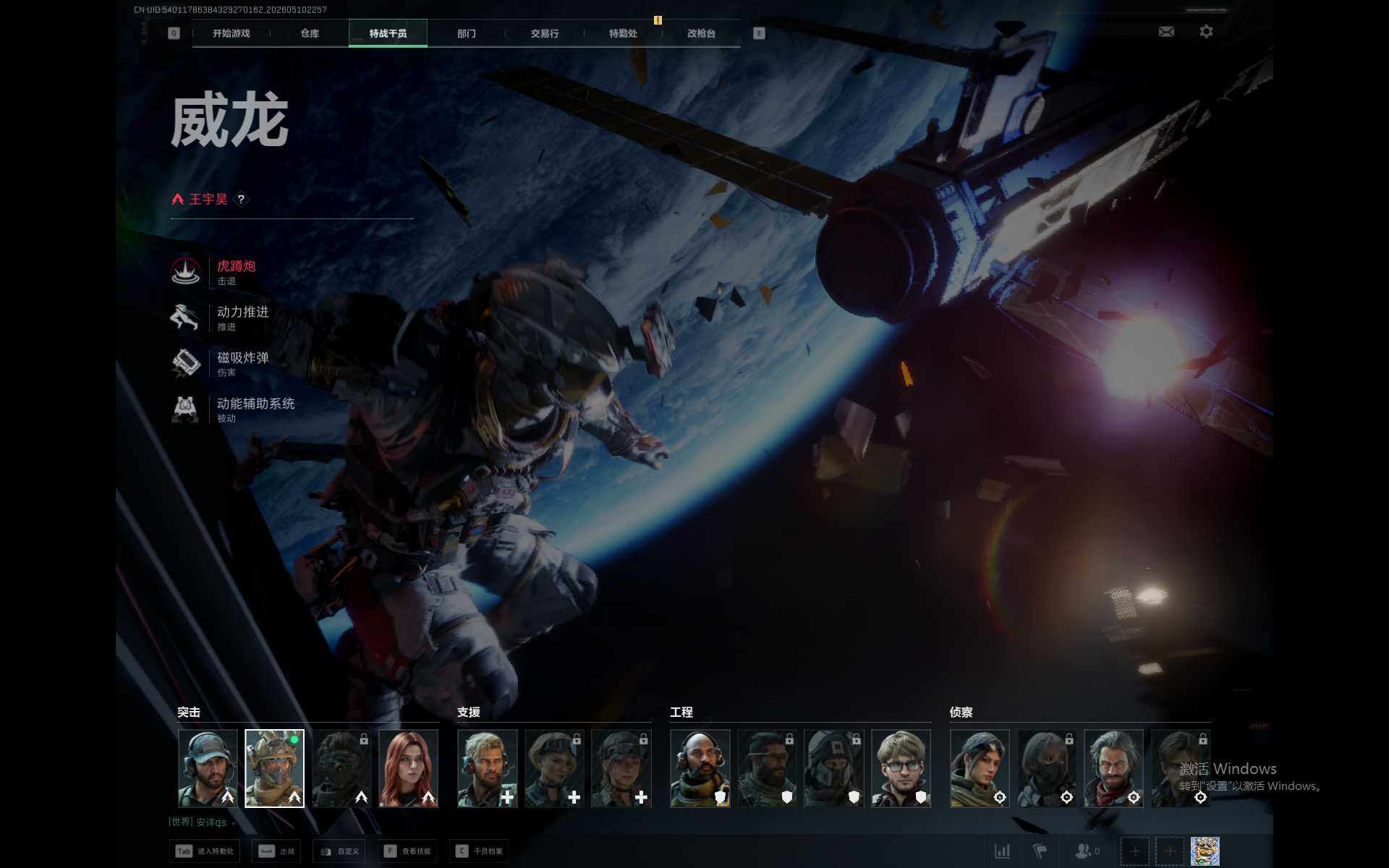Switch to the 特勤处 tab

623,33
